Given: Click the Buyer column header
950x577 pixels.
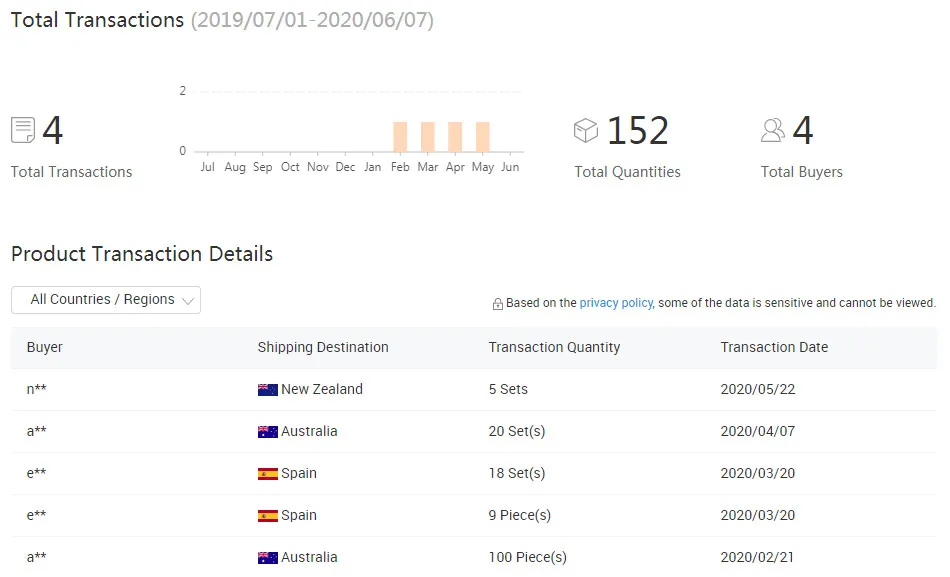Looking at the screenshot, I should click(x=45, y=348).
